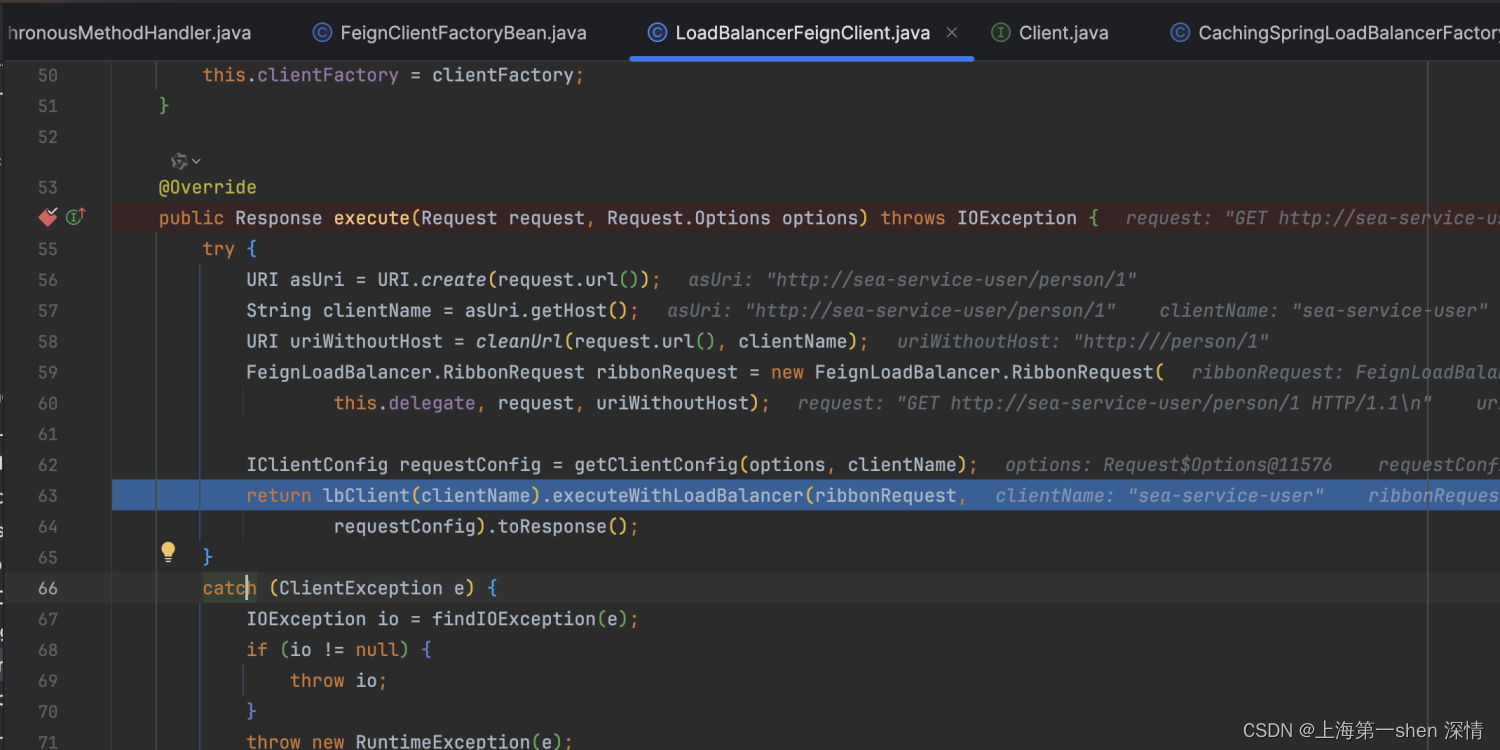The height and width of the screenshot is (750, 1500).
Task: Open the SynchronousMethodHandler.java tab
Action: click(128, 33)
